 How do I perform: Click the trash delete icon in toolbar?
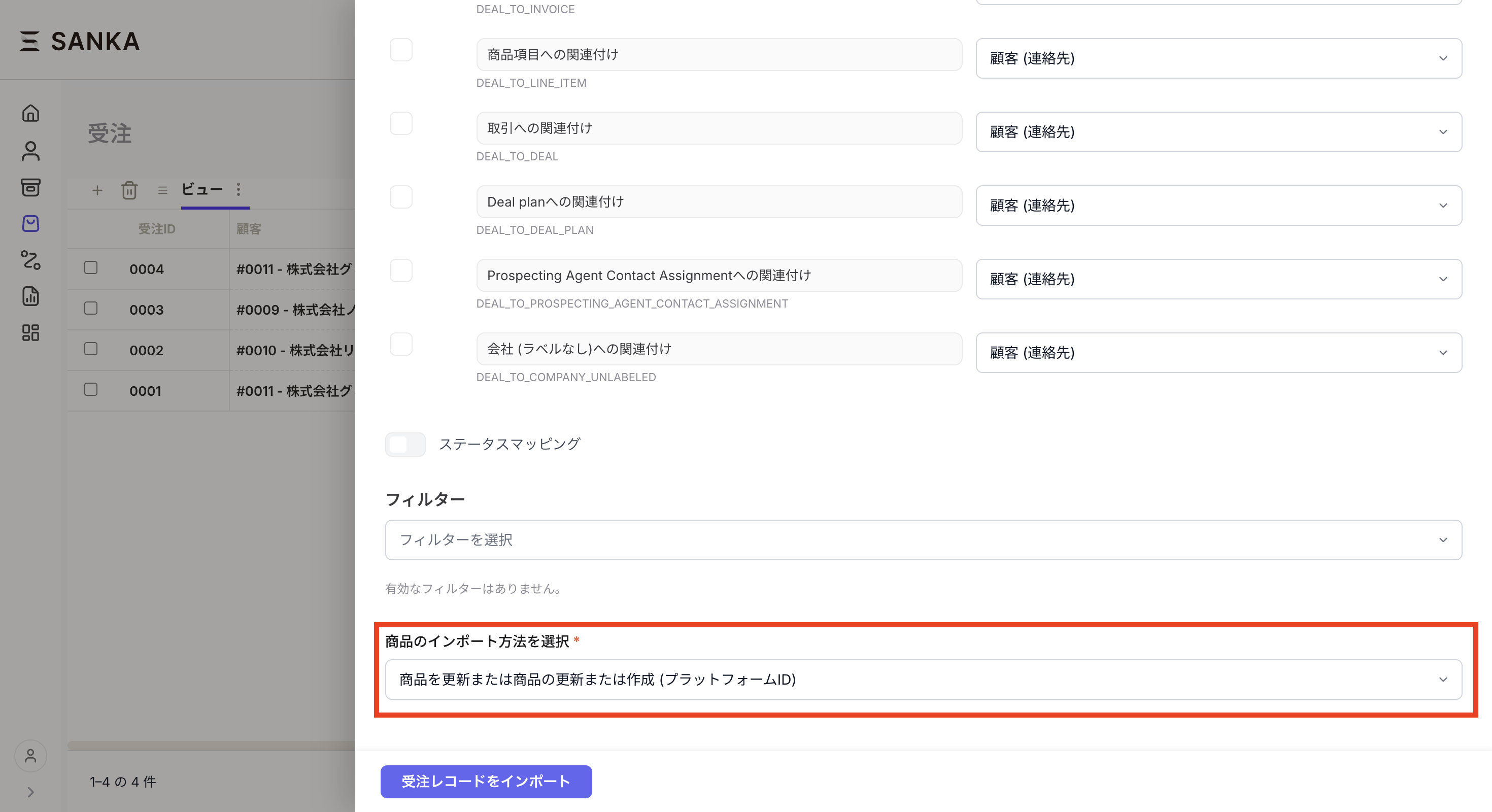click(x=129, y=190)
